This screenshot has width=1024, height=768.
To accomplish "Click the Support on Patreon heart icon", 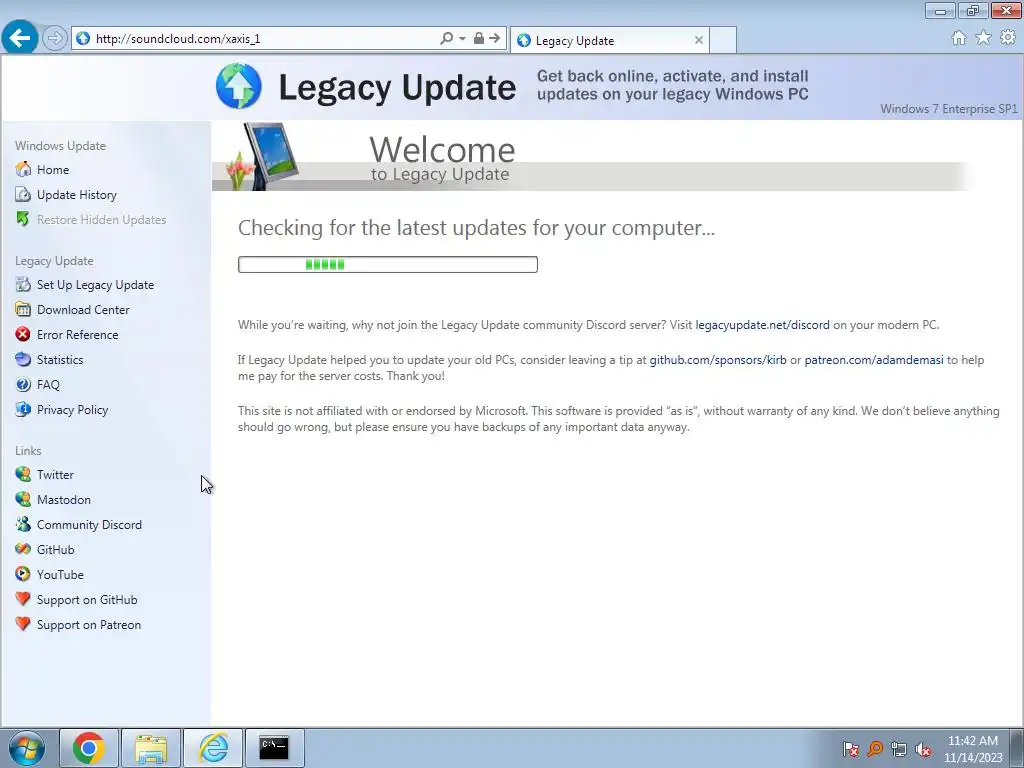I will click(x=23, y=624).
